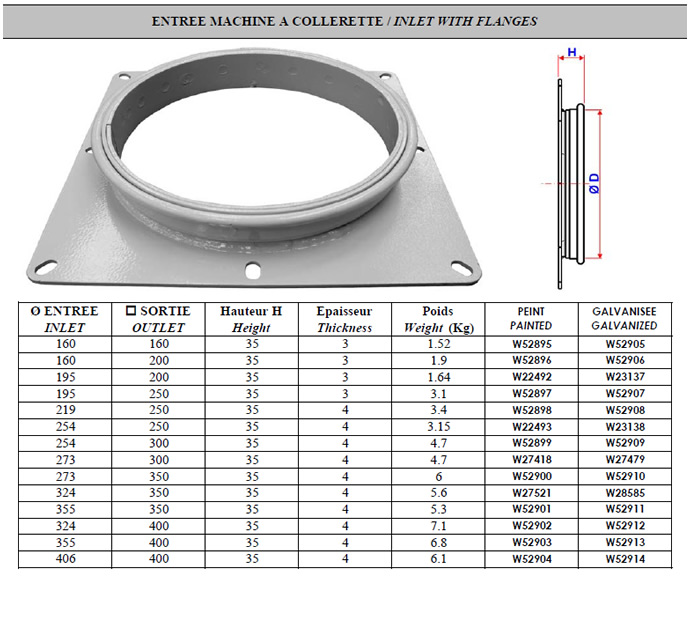Click the 'Epaisseur Thickness' column header
Viewport: 689px width, 618px height.
click(344, 319)
